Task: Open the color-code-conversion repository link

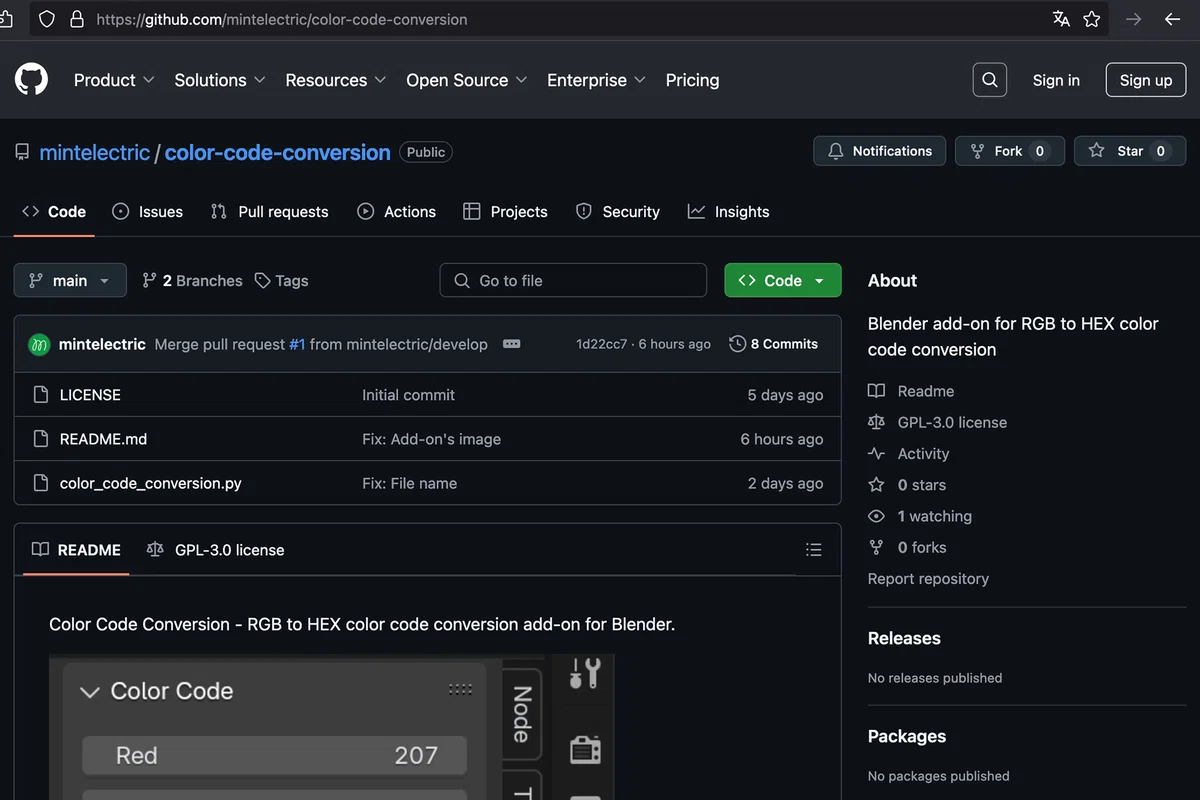Action: (277, 152)
